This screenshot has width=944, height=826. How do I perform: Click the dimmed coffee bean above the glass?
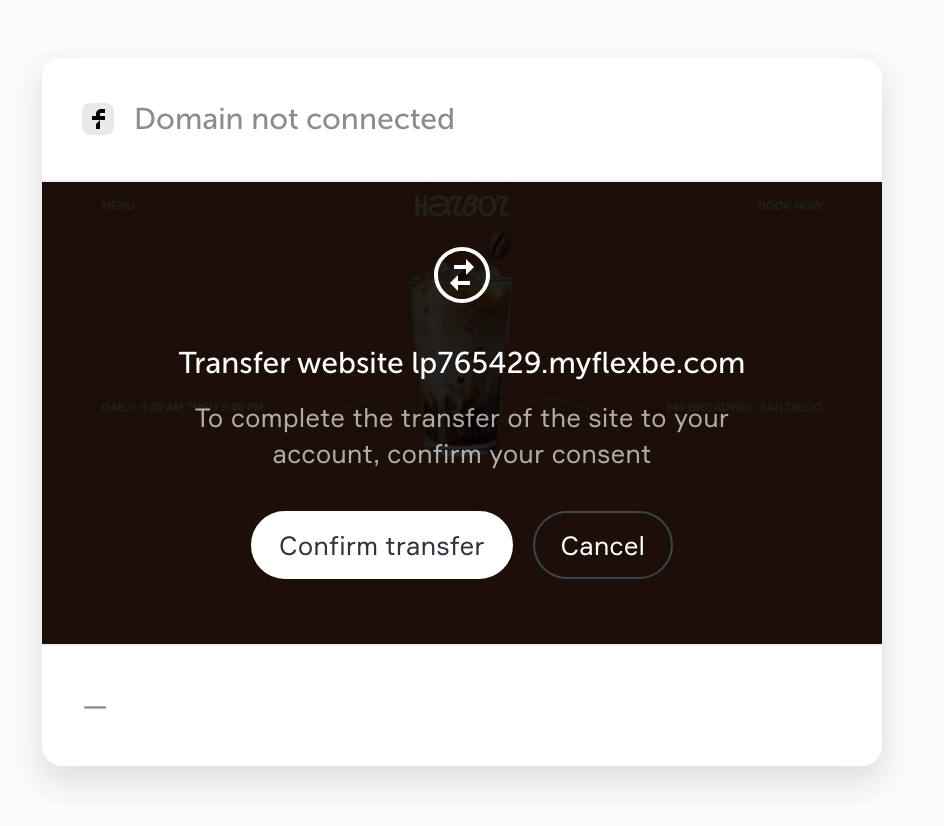499,246
